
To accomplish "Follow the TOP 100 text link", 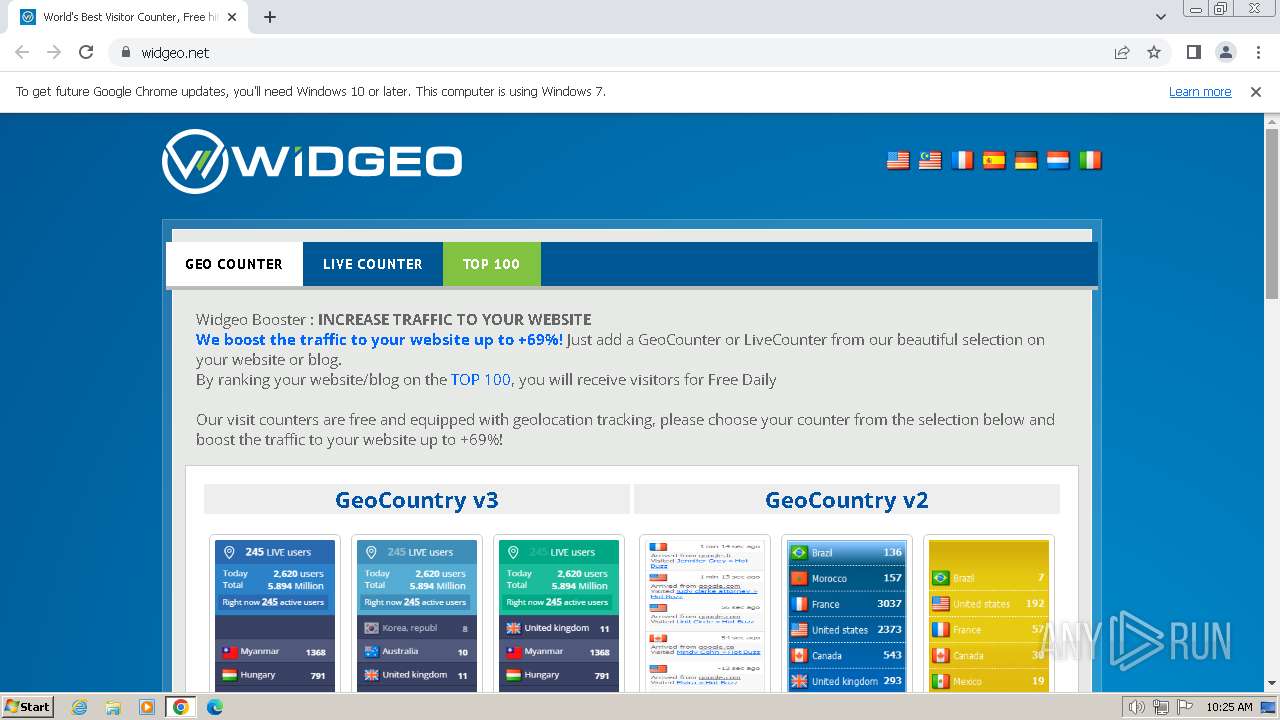I will click(481, 380).
